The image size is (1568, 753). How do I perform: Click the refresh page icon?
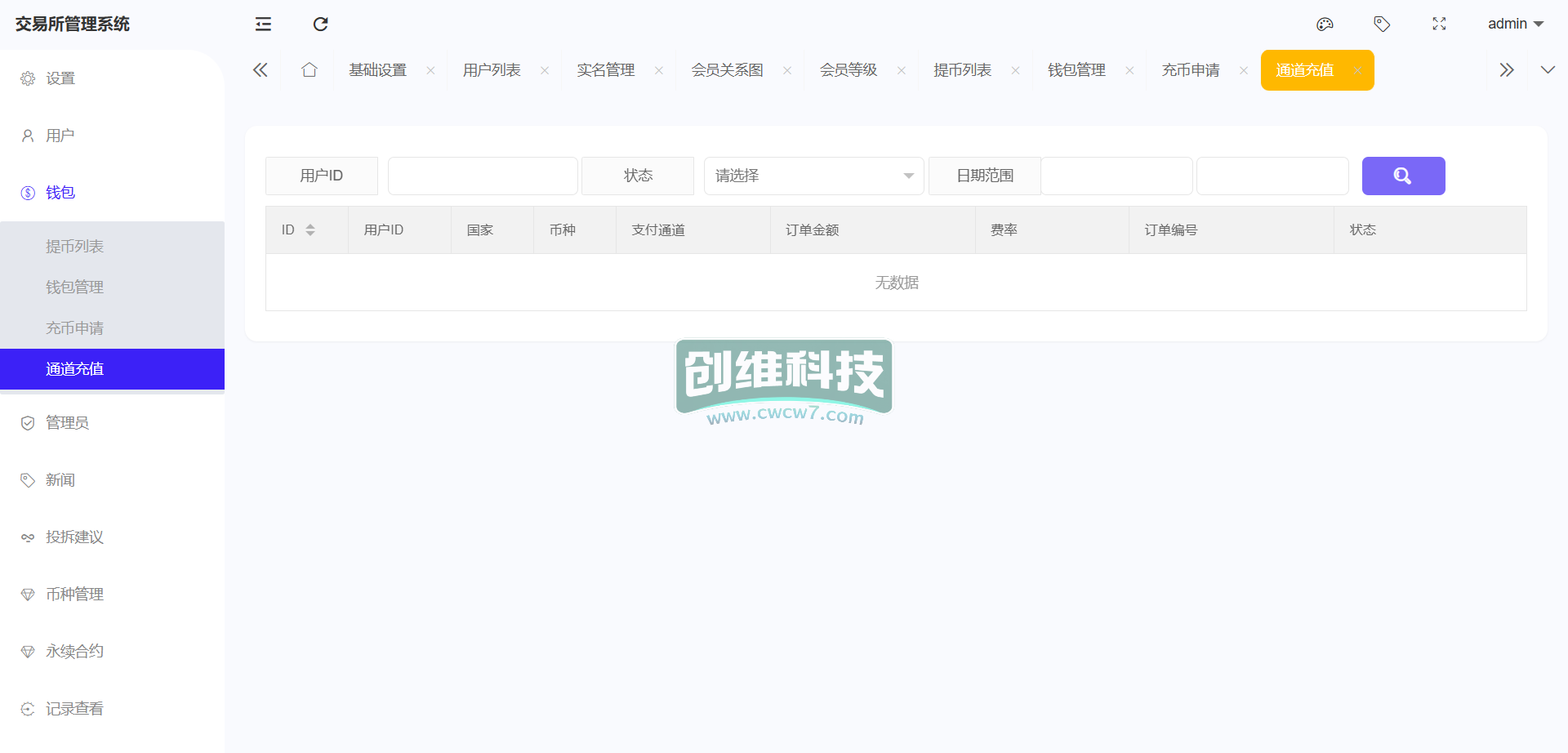[320, 25]
